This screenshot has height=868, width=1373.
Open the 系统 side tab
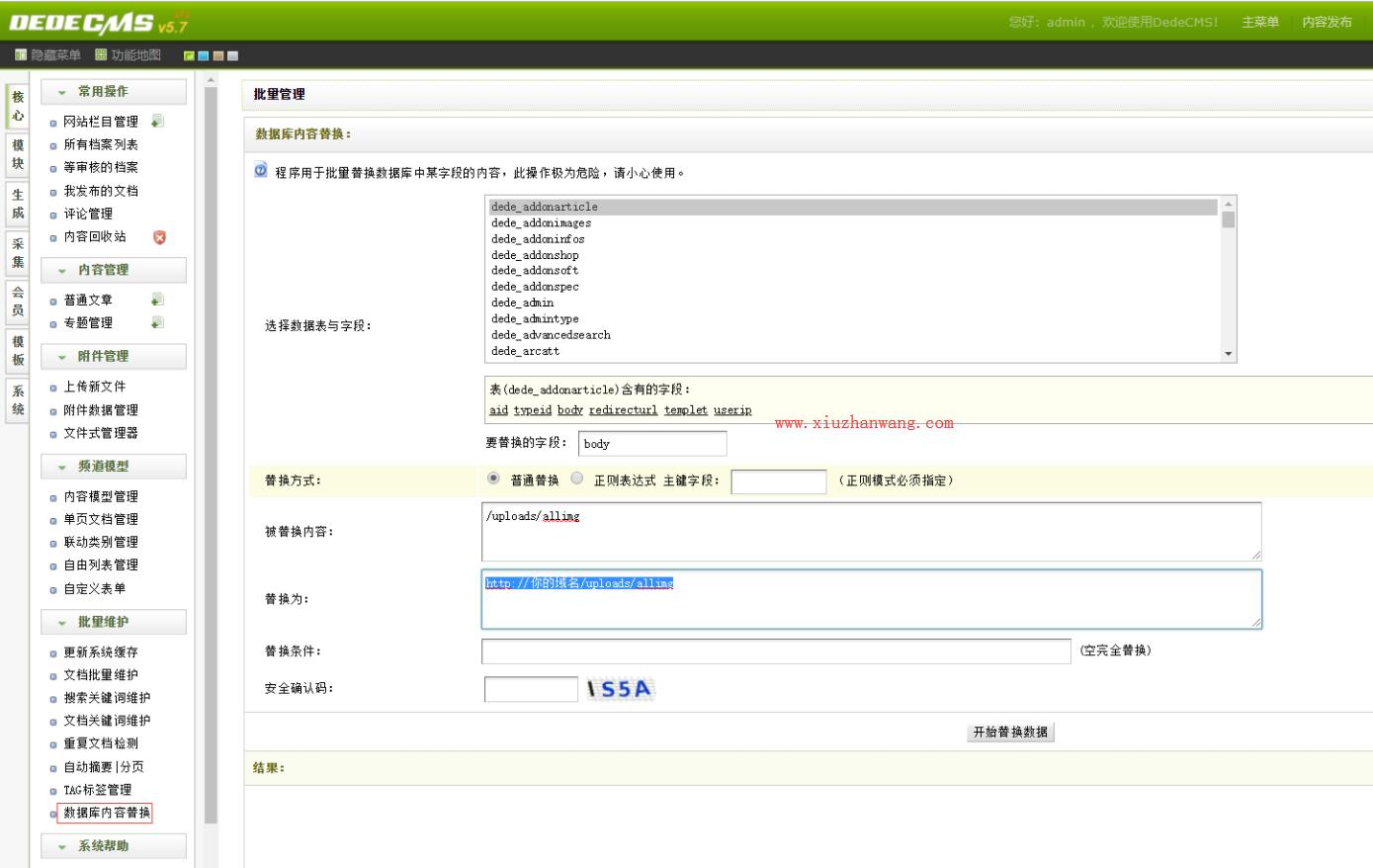click(18, 400)
